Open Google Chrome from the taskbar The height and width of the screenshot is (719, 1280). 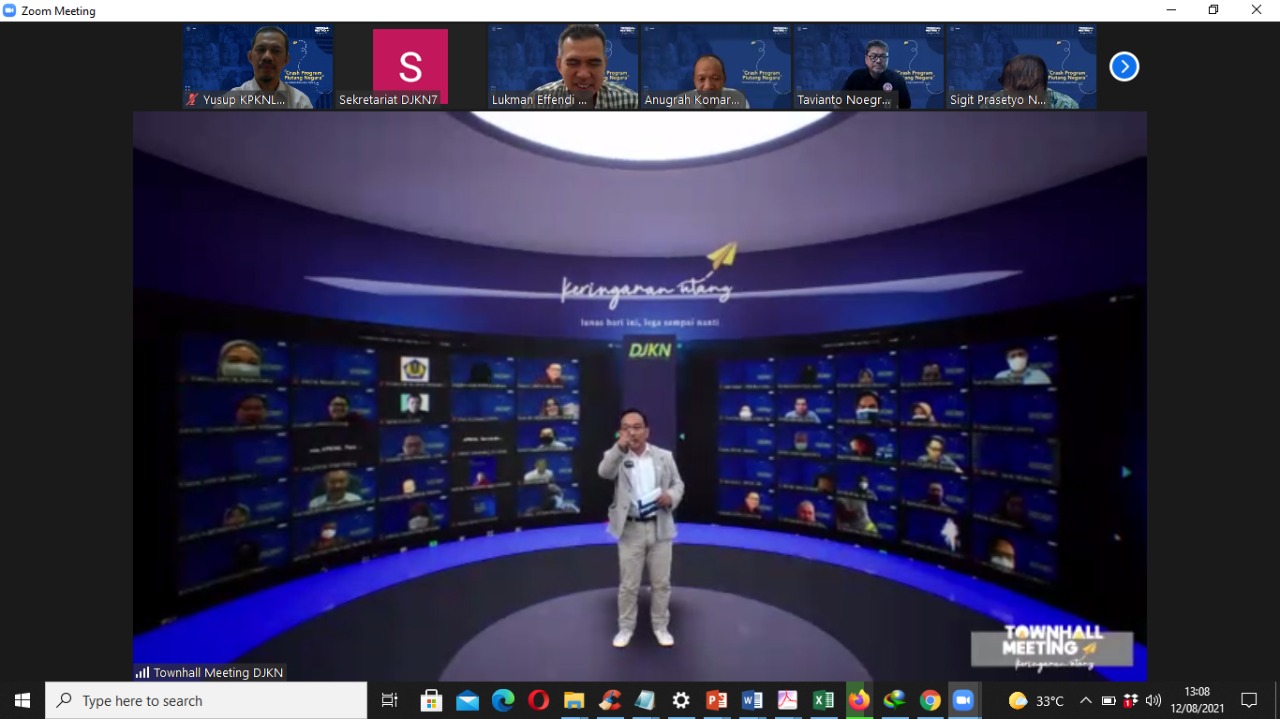coord(930,700)
